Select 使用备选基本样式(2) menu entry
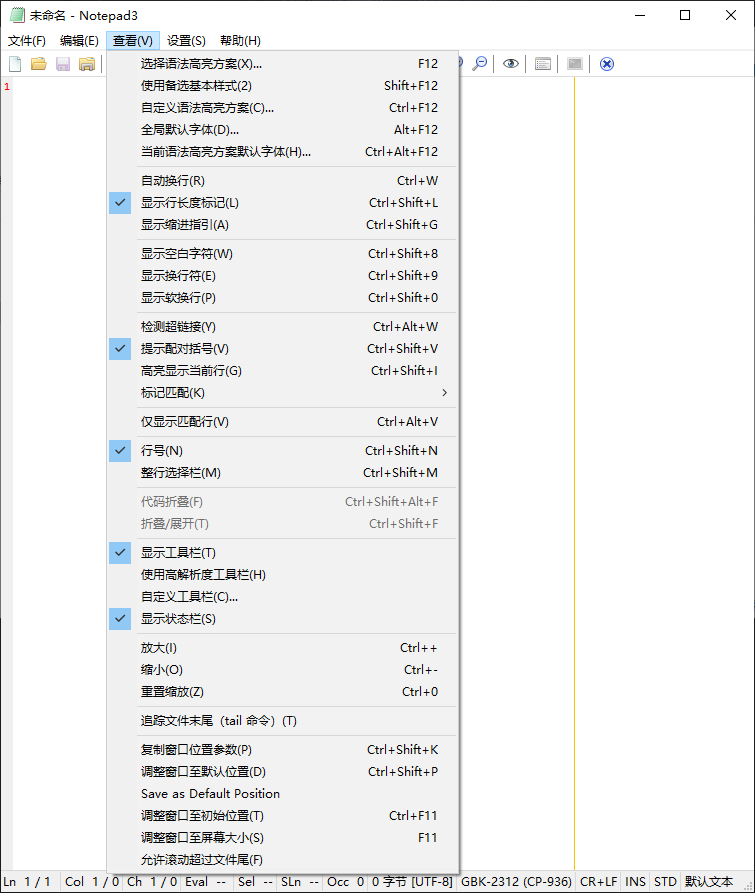Viewport: 755px width, 893px height. (282, 85)
